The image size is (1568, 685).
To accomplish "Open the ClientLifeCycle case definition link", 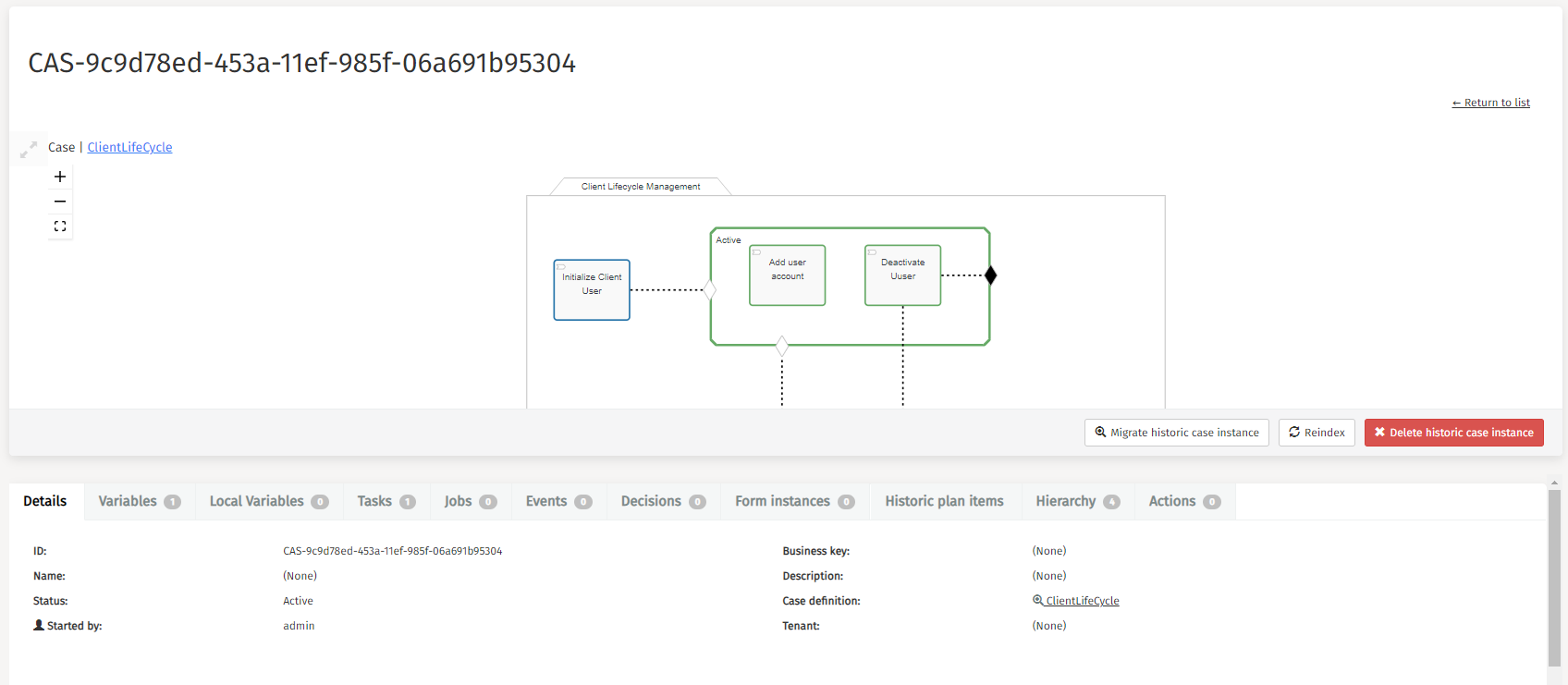I will point(1082,601).
